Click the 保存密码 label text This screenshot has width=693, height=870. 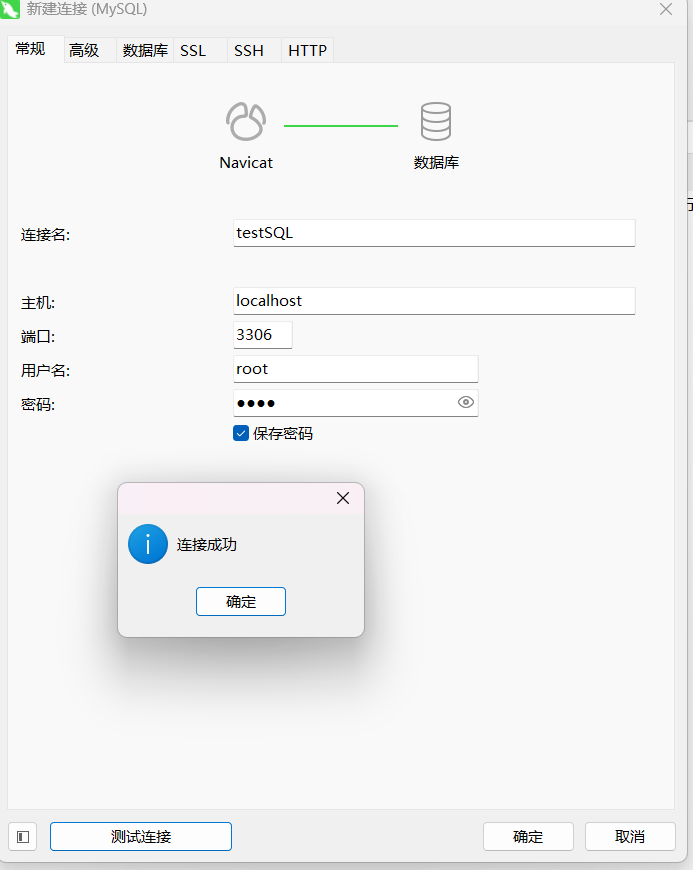[283, 433]
